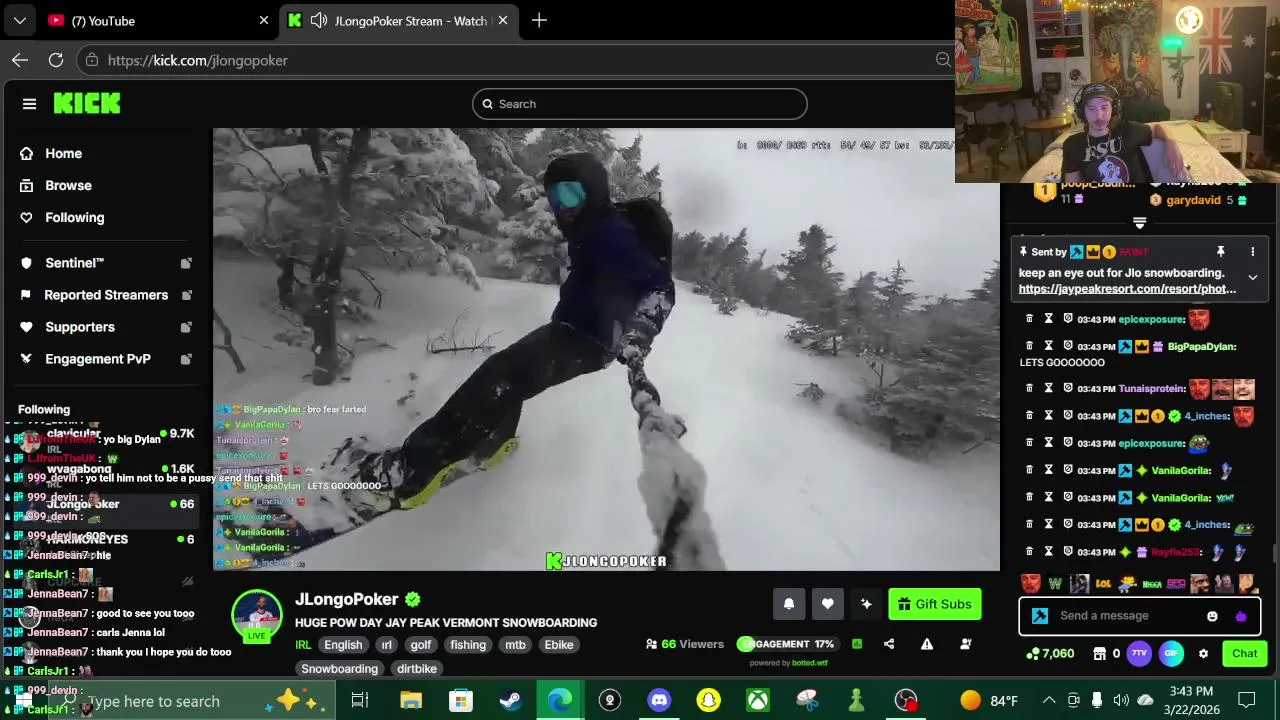Click the KICK logo
The image size is (1280, 720).
87,103
